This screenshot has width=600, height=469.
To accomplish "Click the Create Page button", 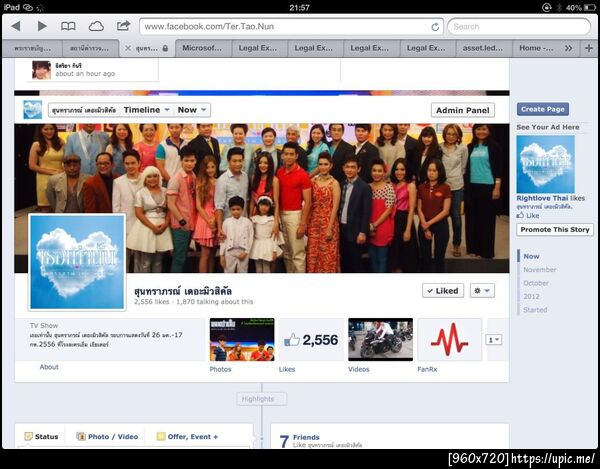I will tap(543, 109).
